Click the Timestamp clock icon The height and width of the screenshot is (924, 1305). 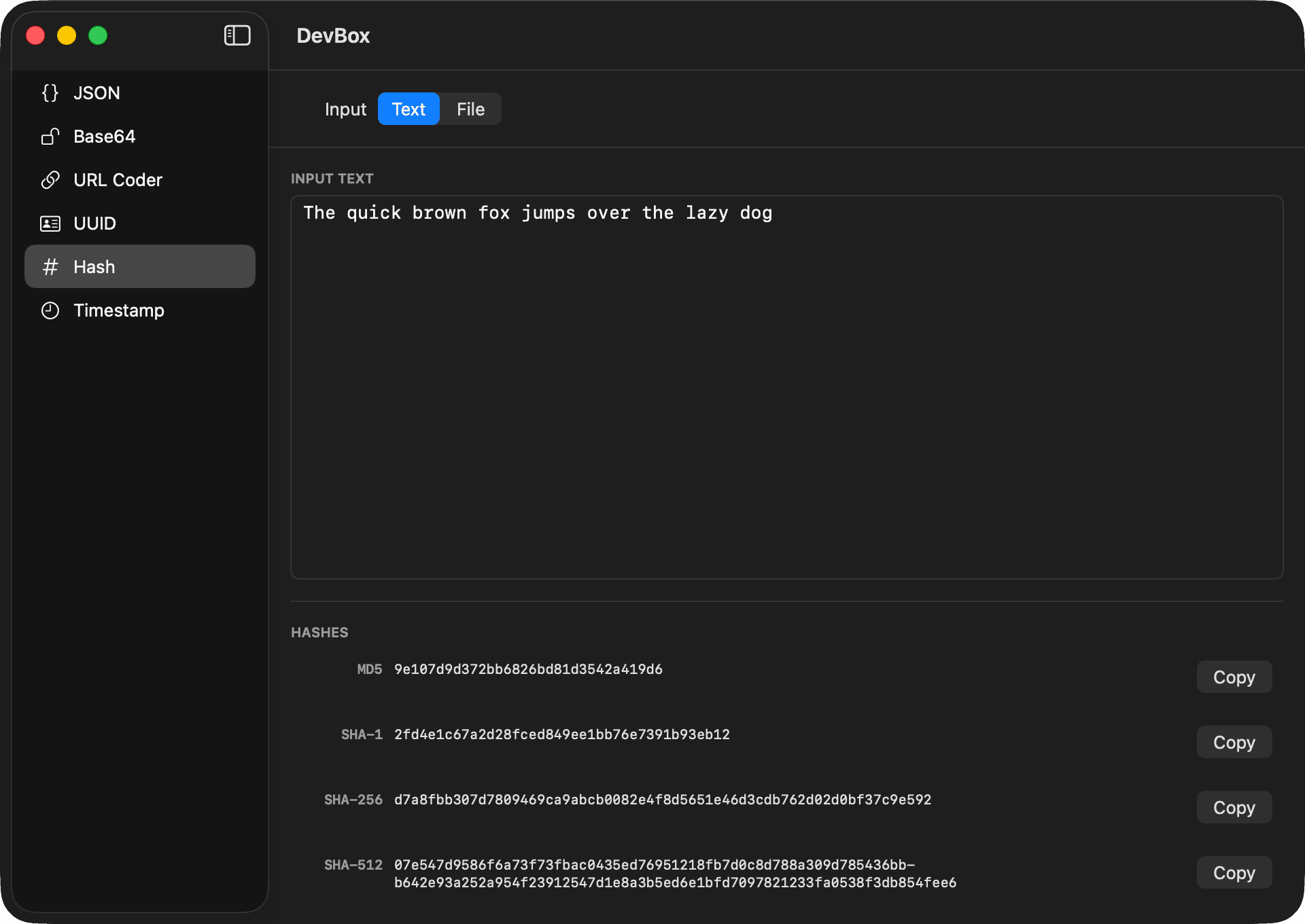point(50,310)
